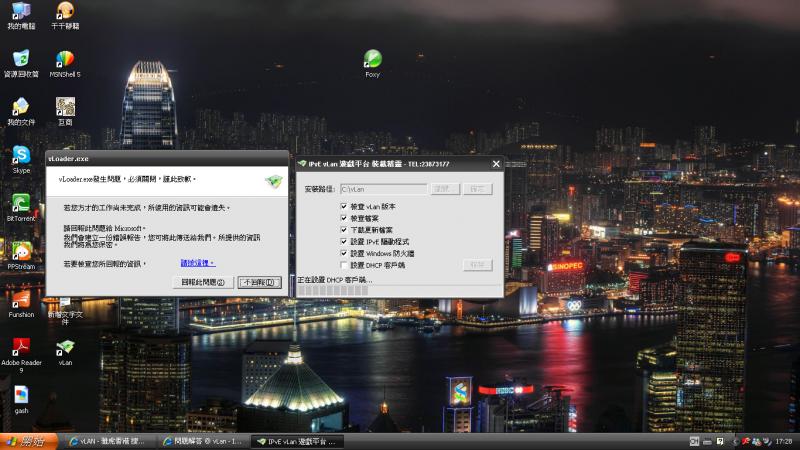The image size is (800, 450).
Task: Toggle the 檢查檔案 checkbox
Action: coord(344,218)
